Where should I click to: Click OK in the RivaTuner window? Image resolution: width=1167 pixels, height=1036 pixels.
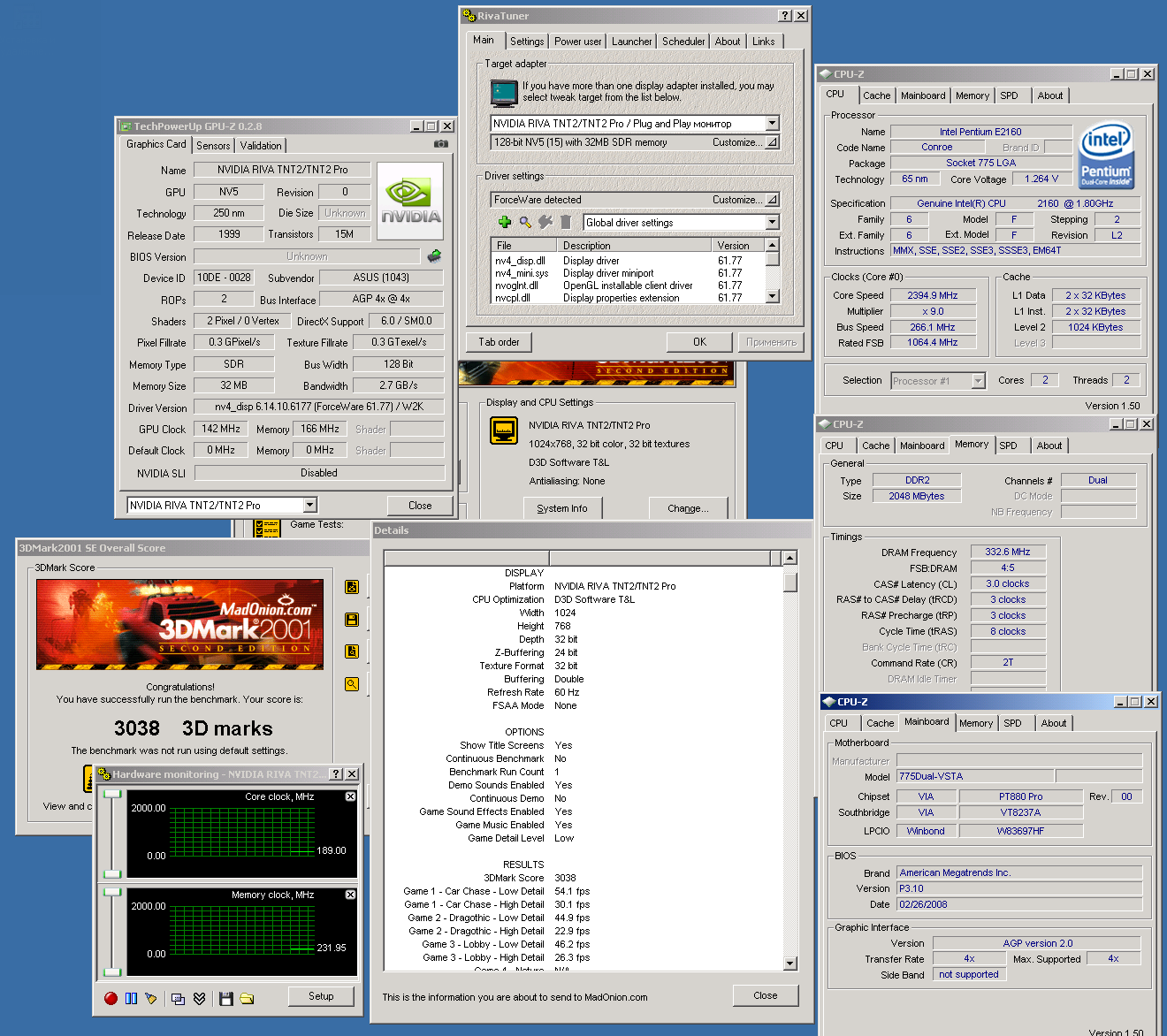tap(699, 342)
